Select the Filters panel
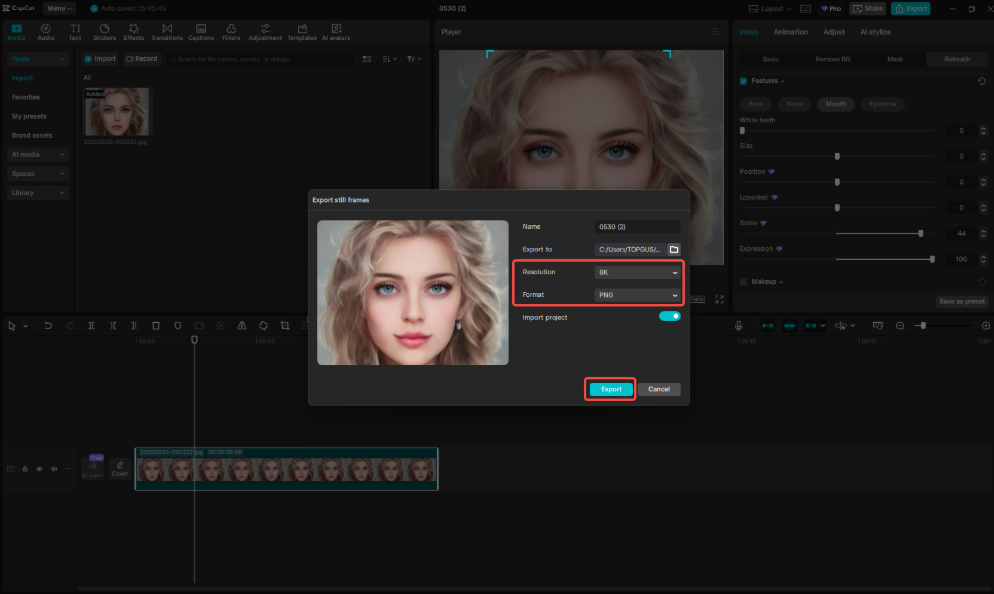Viewport: 994px width, 594px height. [230, 31]
